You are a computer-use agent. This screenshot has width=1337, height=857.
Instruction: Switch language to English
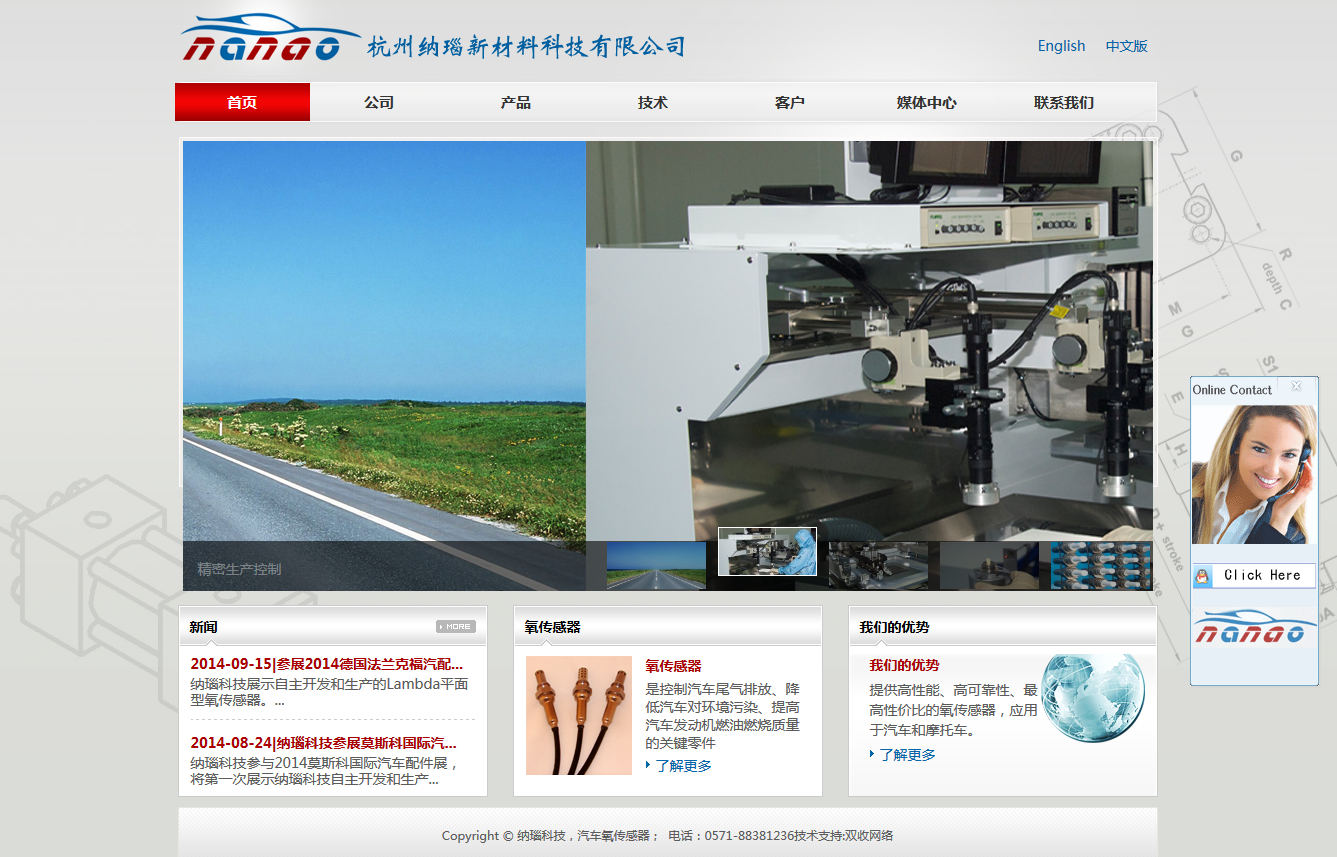coord(1061,46)
